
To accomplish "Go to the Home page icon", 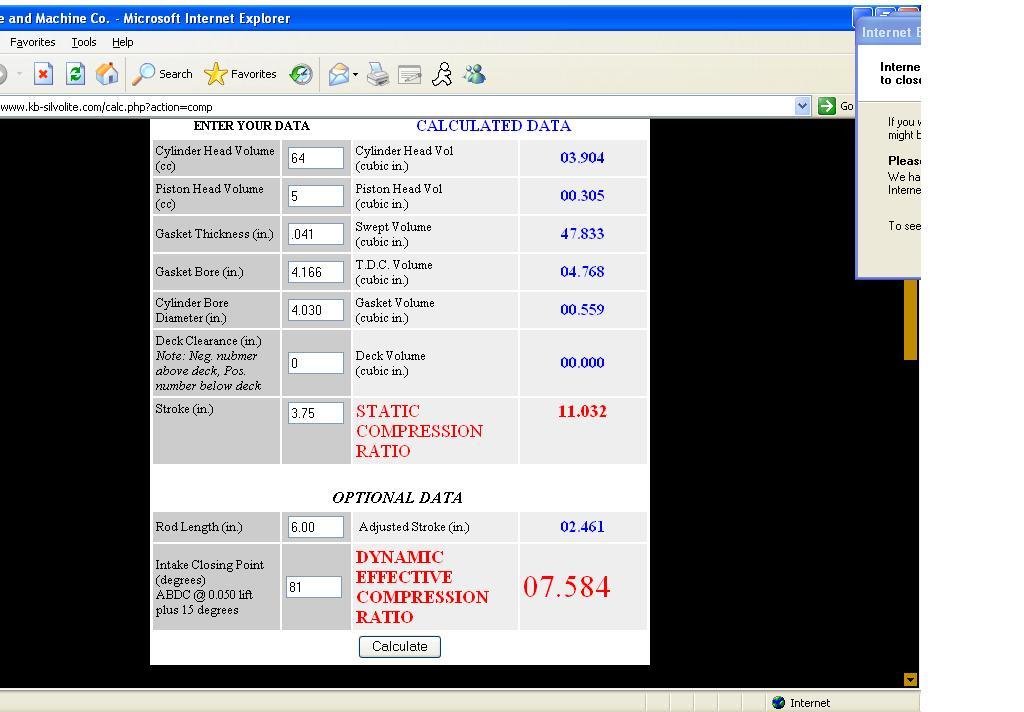I will pos(107,74).
